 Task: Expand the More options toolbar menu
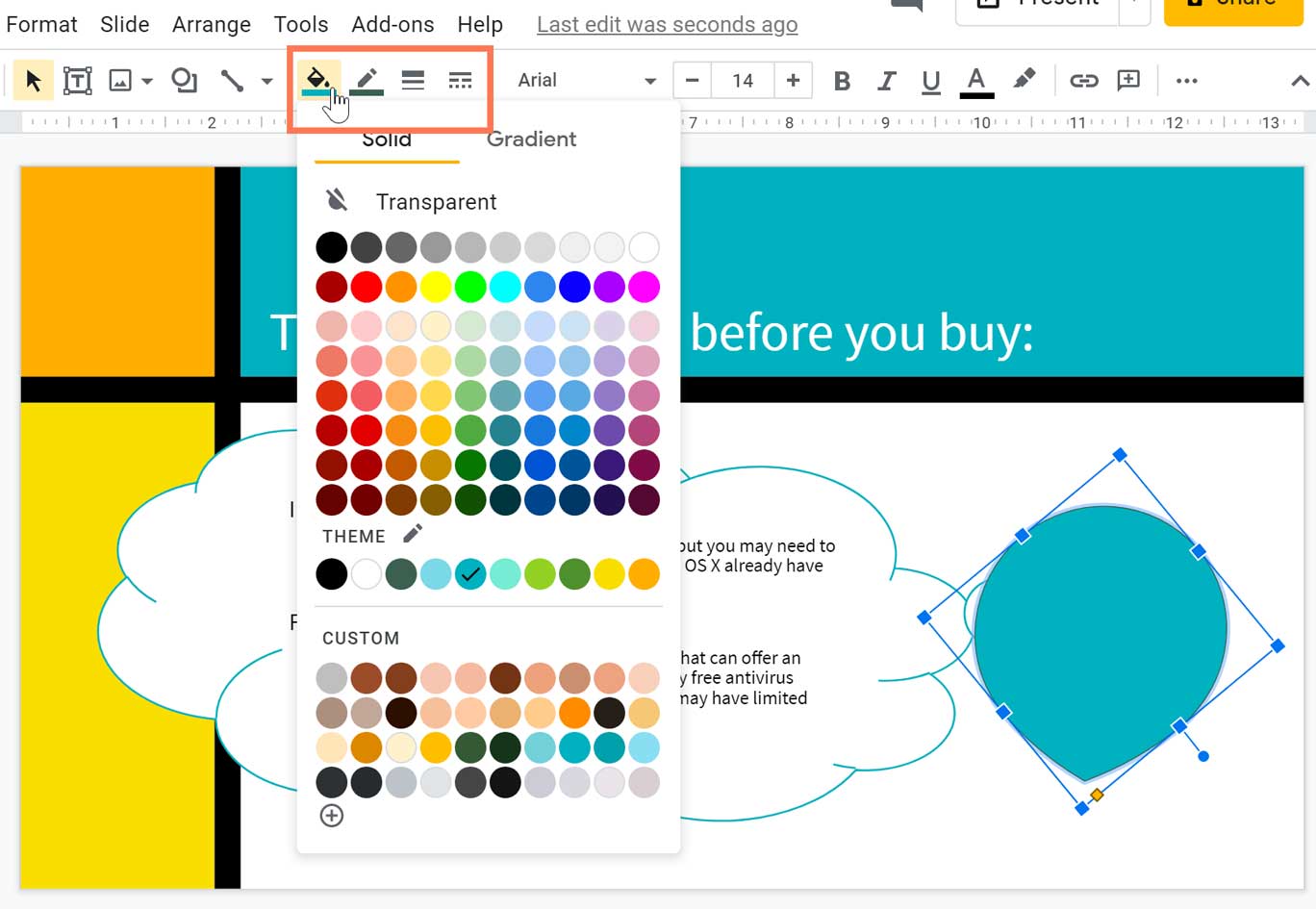[x=1186, y=80]
